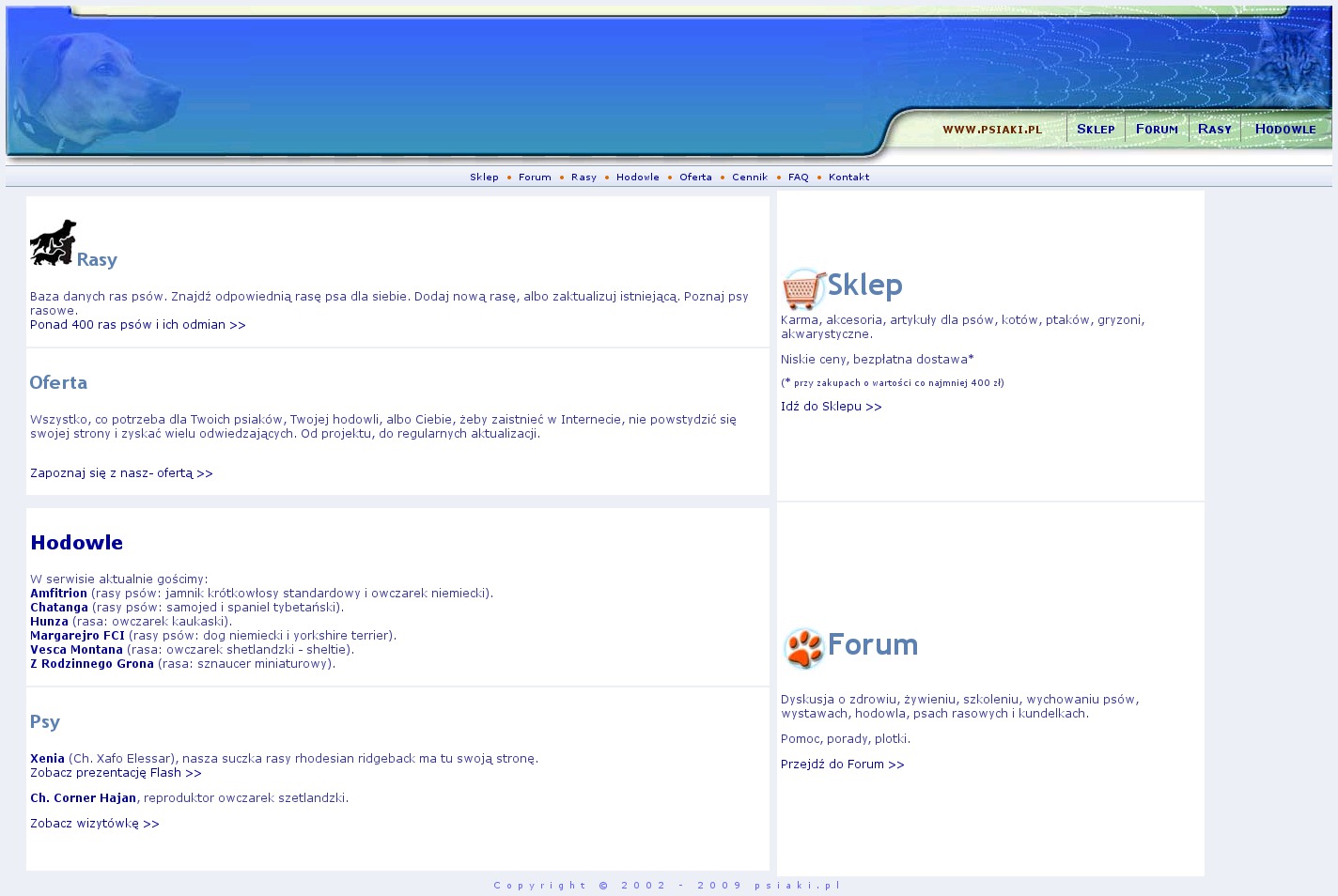Image resolution: width=1338 pixels, height=896 pixels.
Task: Open Cennik in the secondary navigation bar
Action: (x=750, y=178)
